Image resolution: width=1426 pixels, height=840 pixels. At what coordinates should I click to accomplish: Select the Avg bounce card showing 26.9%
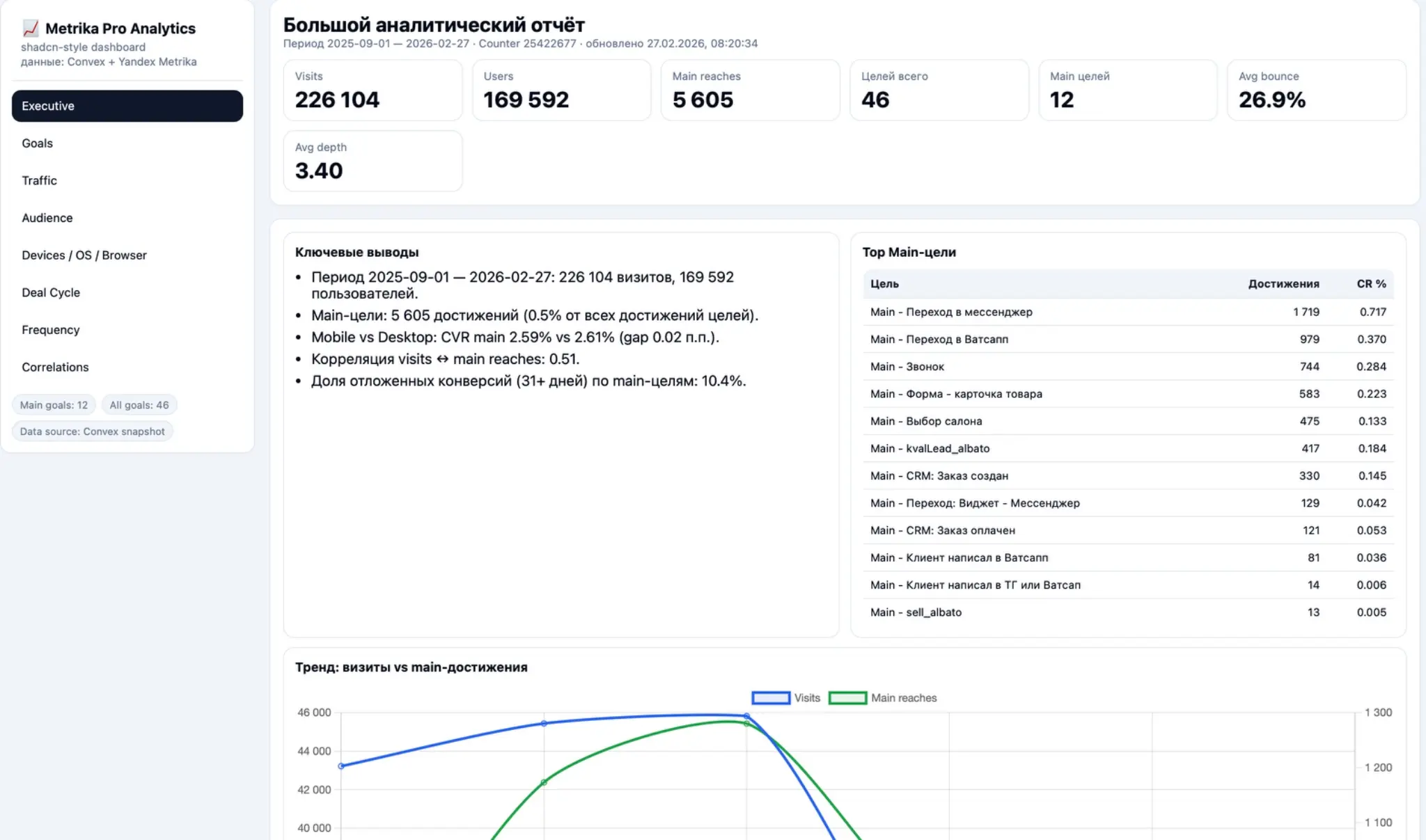[x=1317, y=90]
